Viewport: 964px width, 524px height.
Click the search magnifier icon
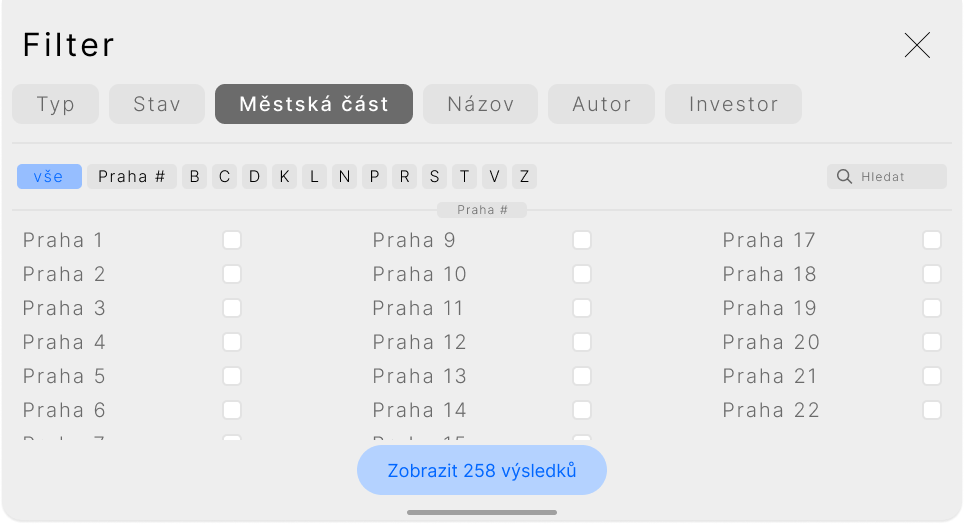(x=844, y=177)
